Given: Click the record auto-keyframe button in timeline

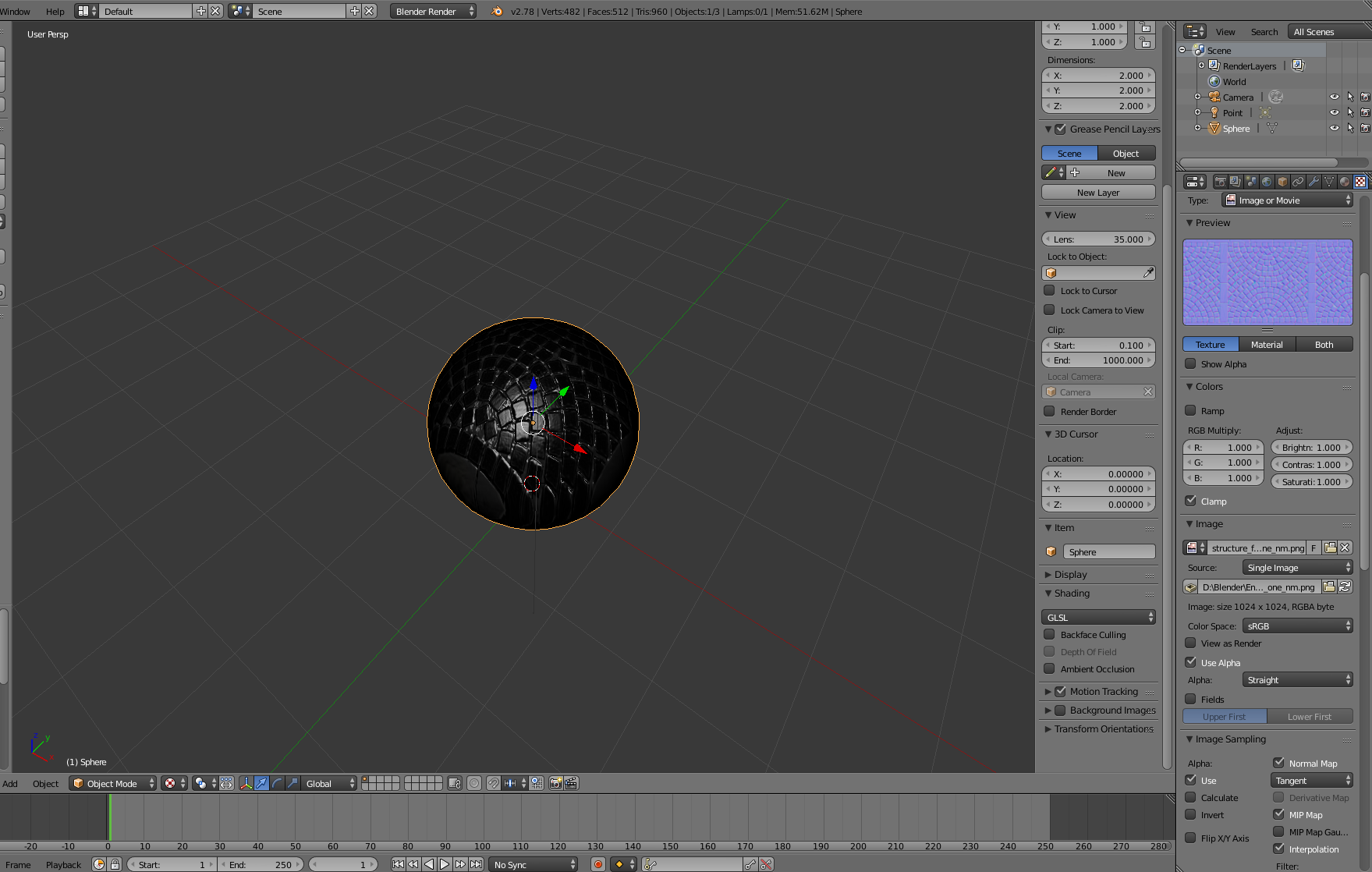Looking at the screenshot, I should pos(598,864).
